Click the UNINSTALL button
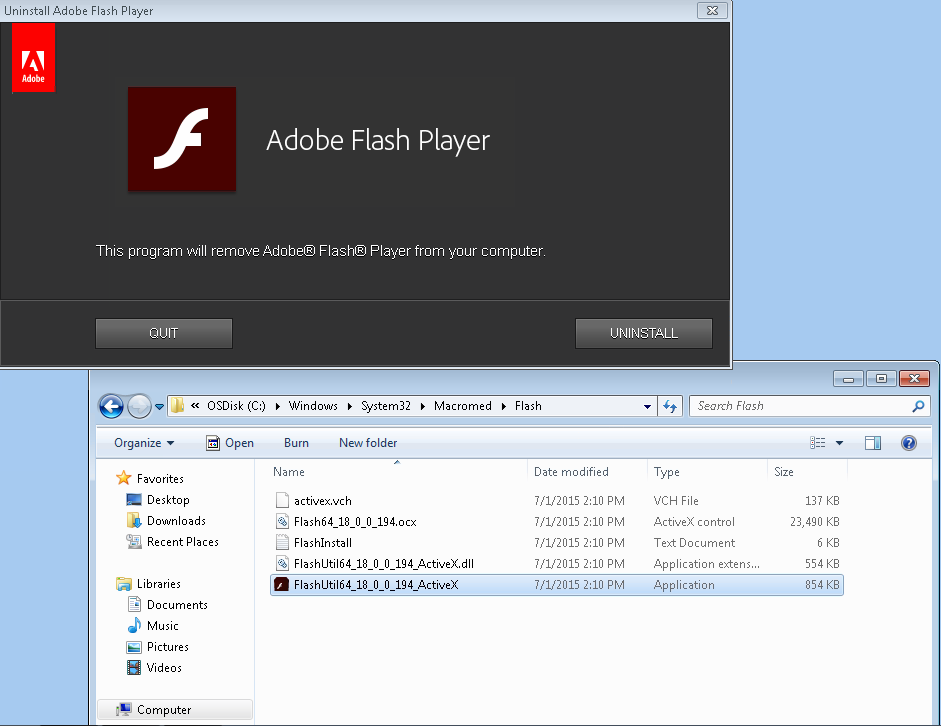This screenshot has height=726, width=941. pyautogui.click(x=643, y=333)
